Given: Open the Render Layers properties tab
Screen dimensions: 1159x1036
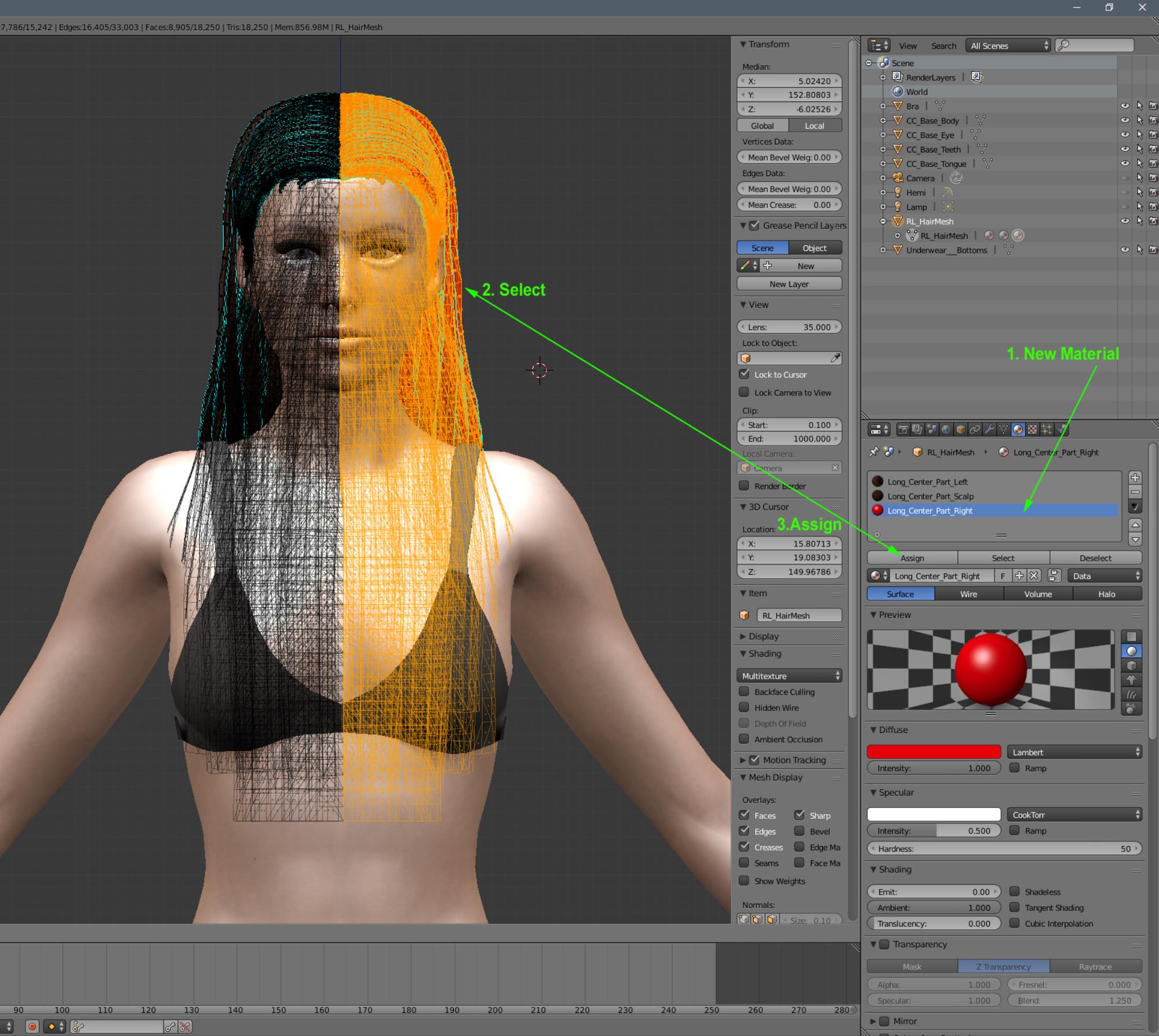Looking at the screenshot, I should point(917,429).
